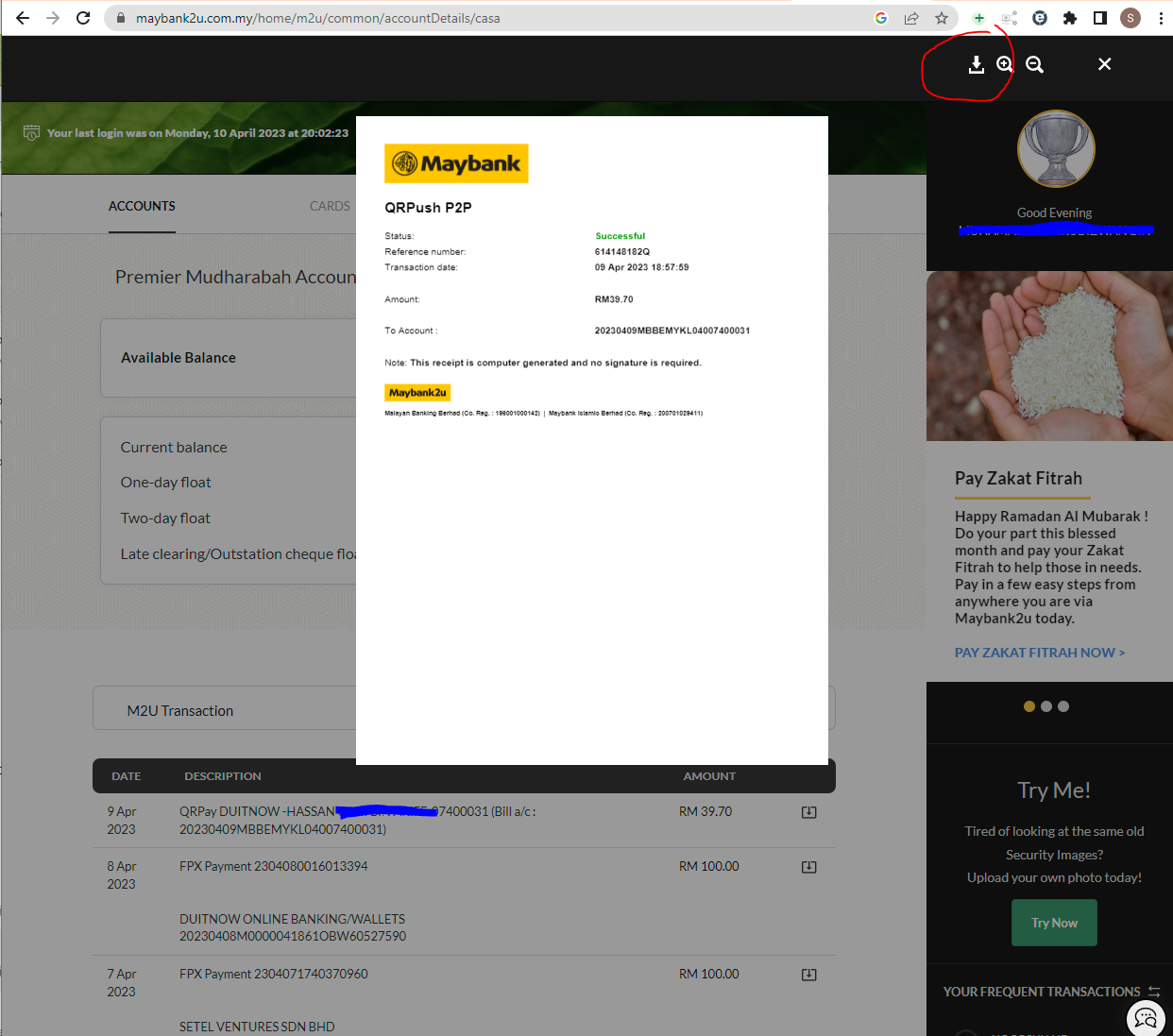
Task: Open the blue circular extension icon
Action: (x=1040, y=18)
